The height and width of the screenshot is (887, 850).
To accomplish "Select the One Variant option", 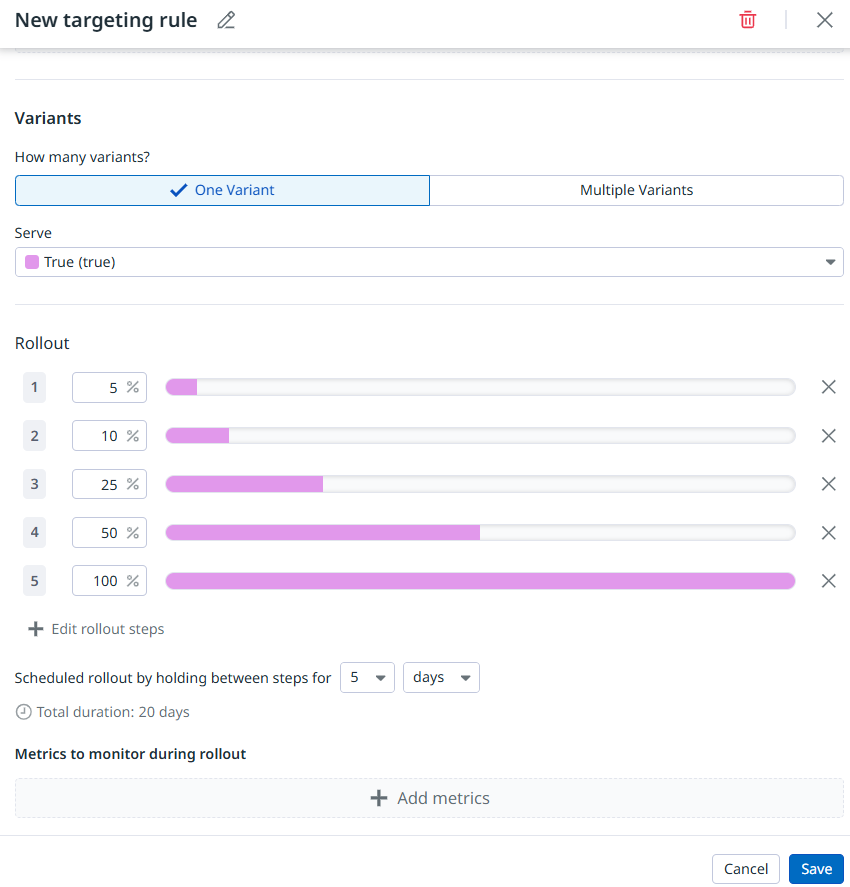I will pos(222,190).
